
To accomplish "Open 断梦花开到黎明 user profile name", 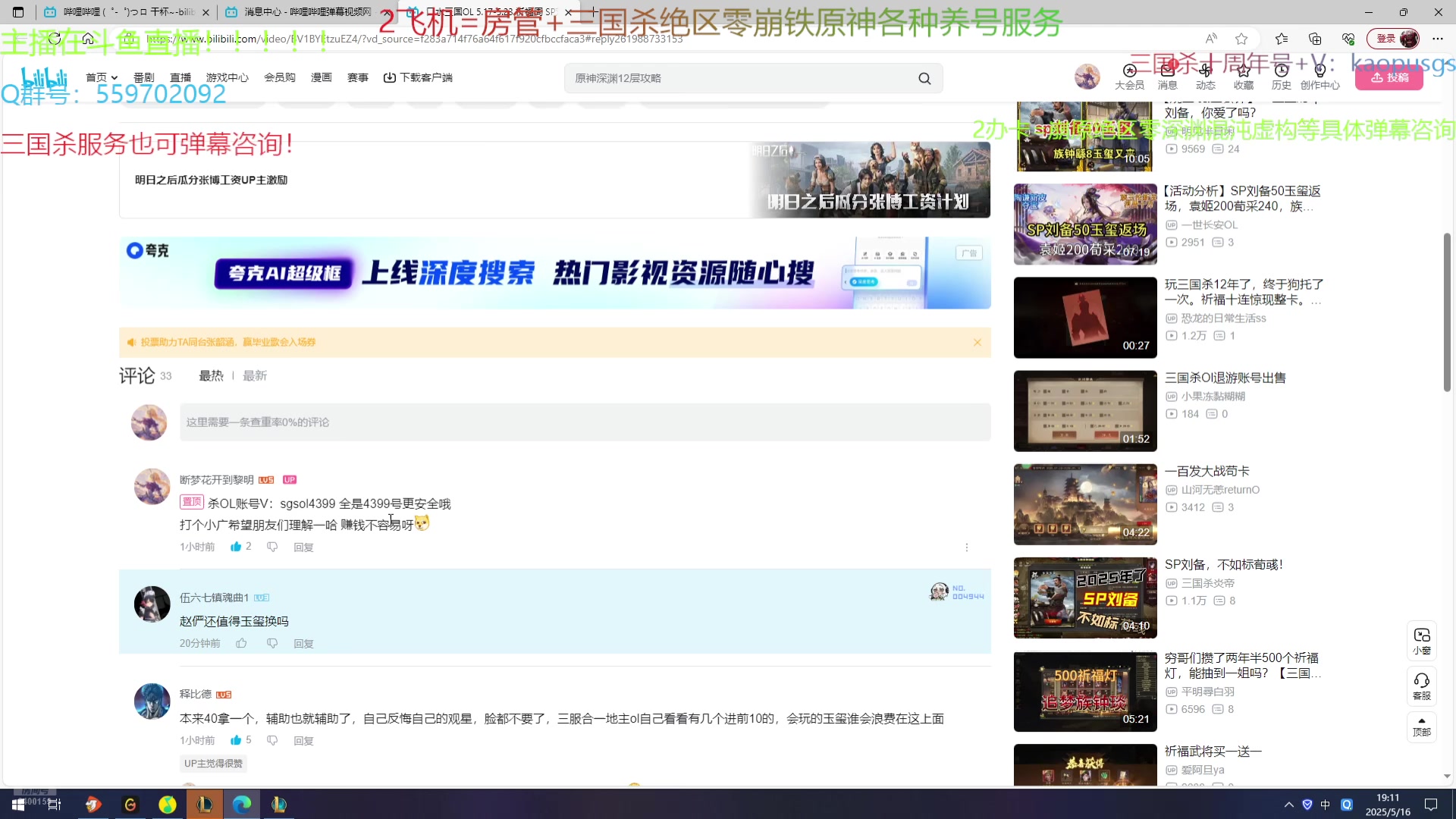I will [217, 480].
